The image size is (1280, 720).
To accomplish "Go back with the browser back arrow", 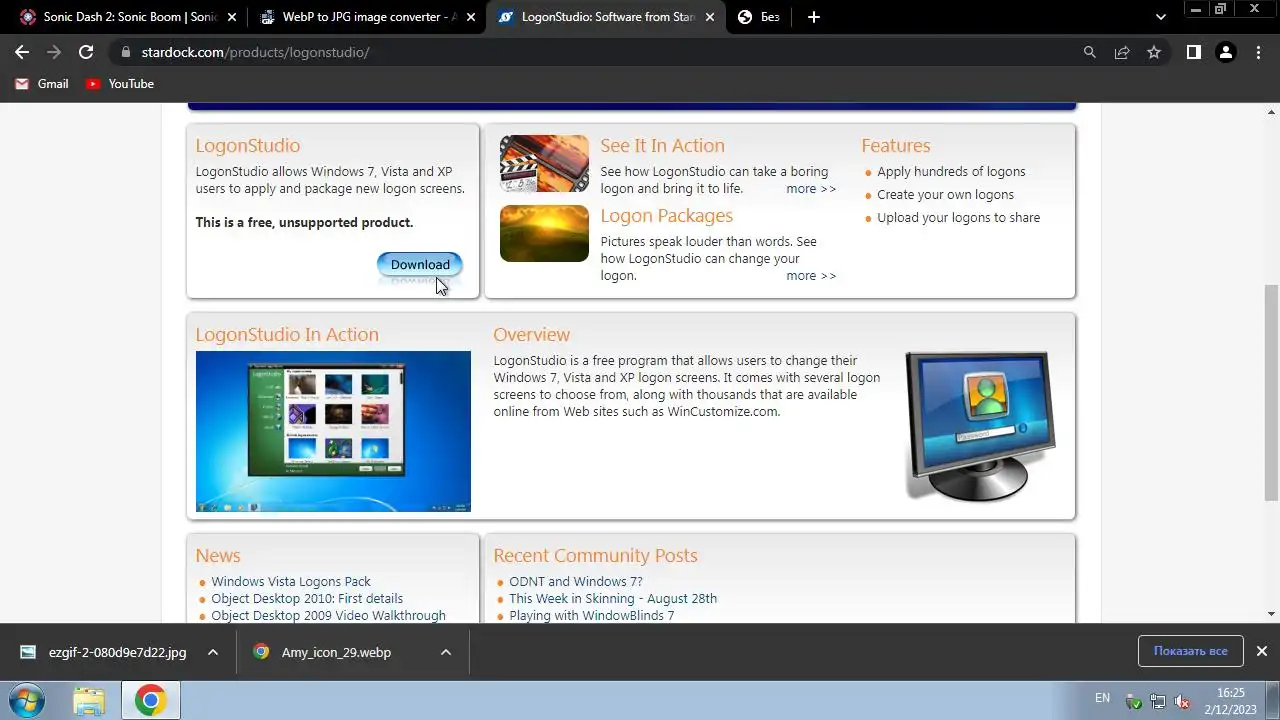I will (x=22, y=52).
